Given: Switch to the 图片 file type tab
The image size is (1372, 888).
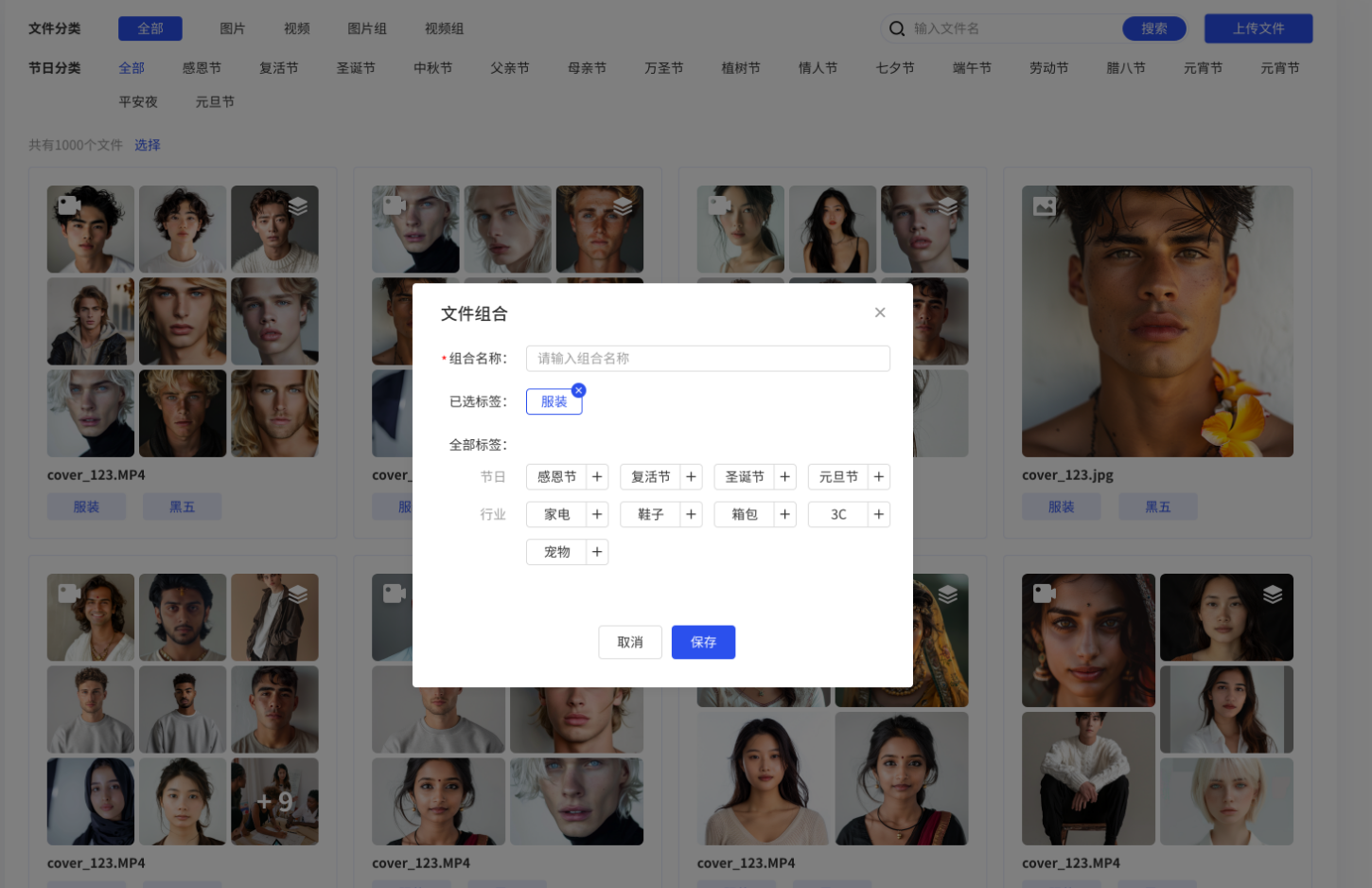Looking at the screenshot, I should [x=233, y=28].
